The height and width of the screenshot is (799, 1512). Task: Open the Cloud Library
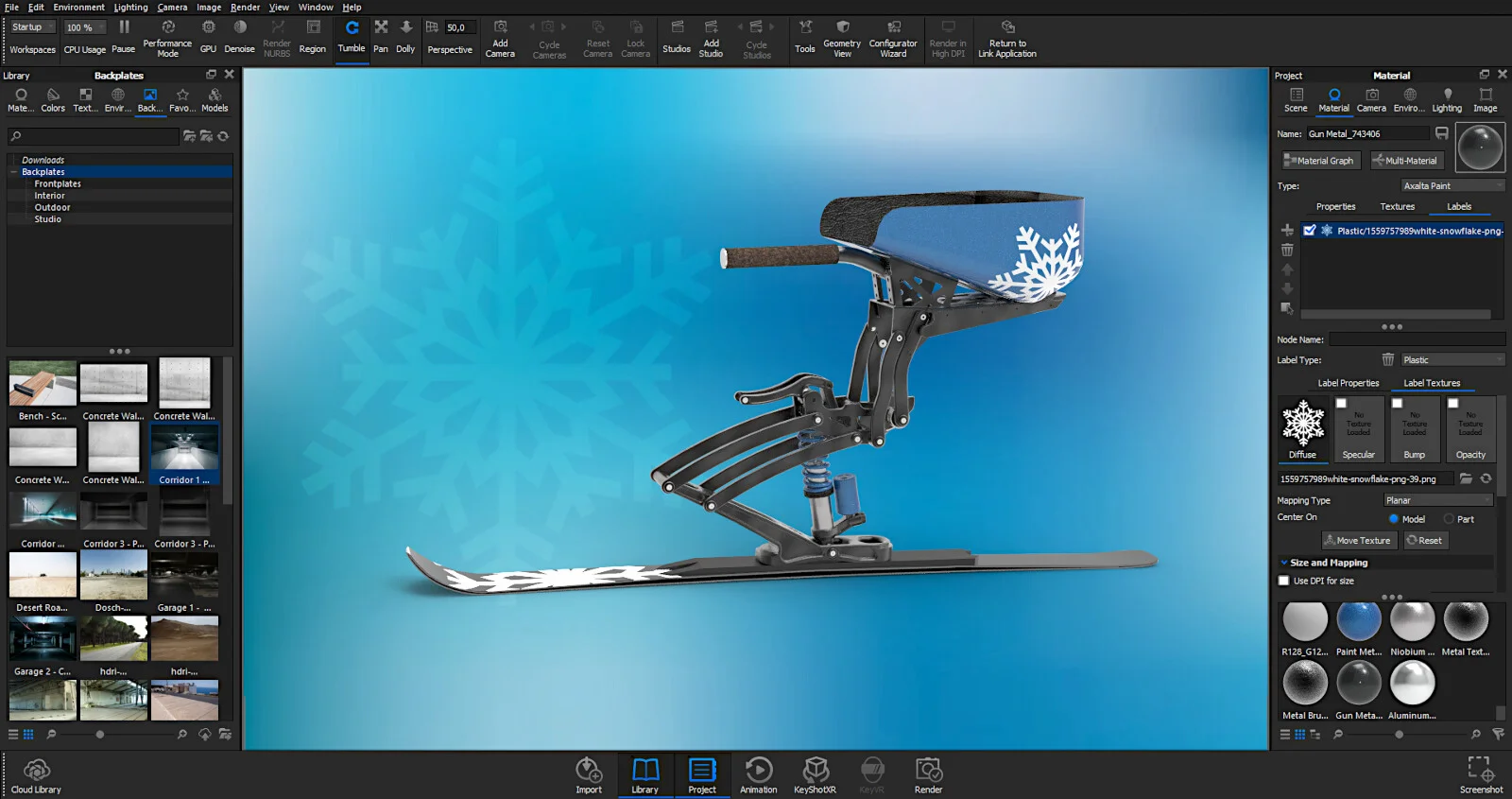click(36, 776)
